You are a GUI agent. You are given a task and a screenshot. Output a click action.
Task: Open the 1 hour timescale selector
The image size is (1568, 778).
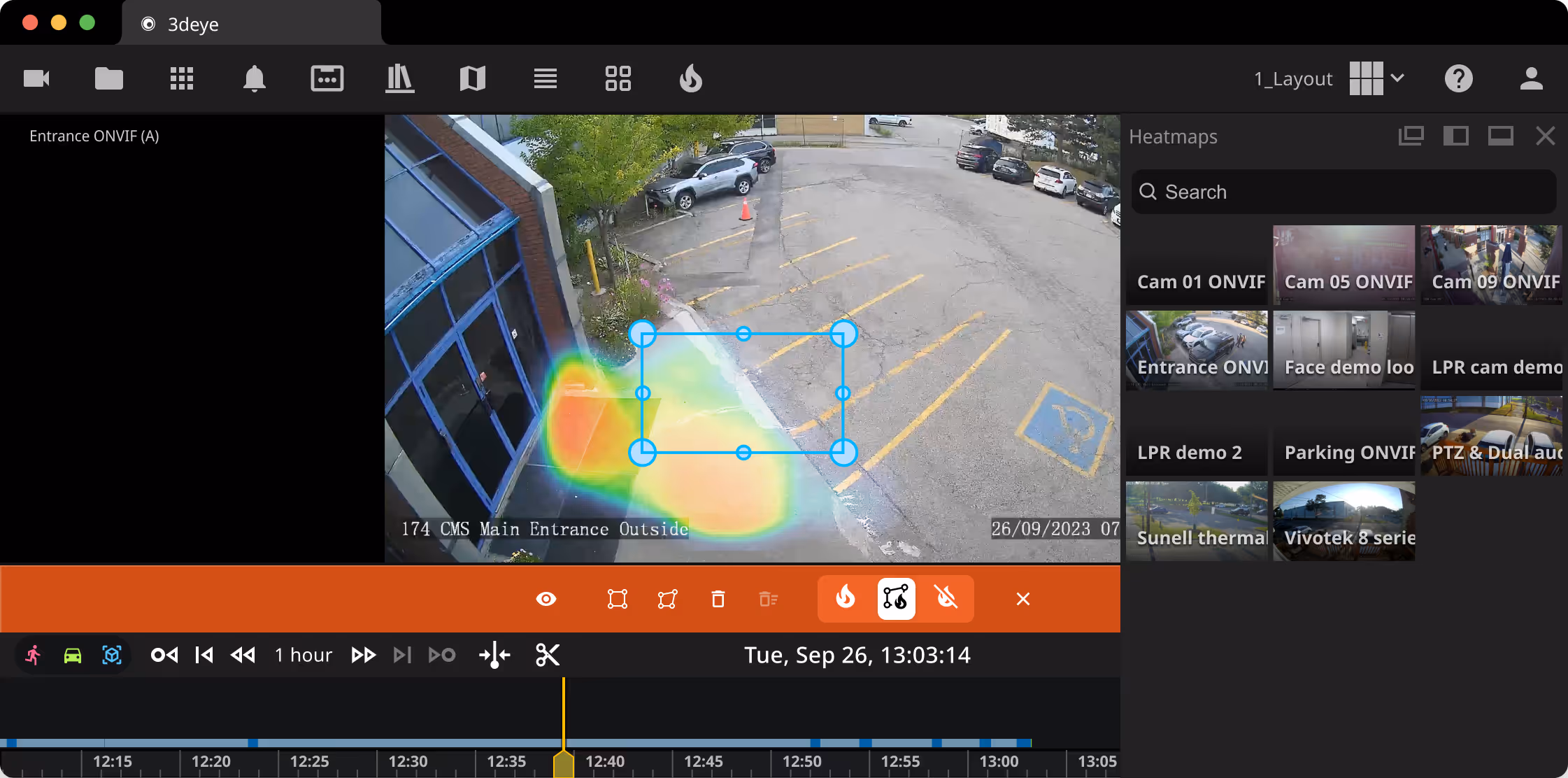[303, 655]
